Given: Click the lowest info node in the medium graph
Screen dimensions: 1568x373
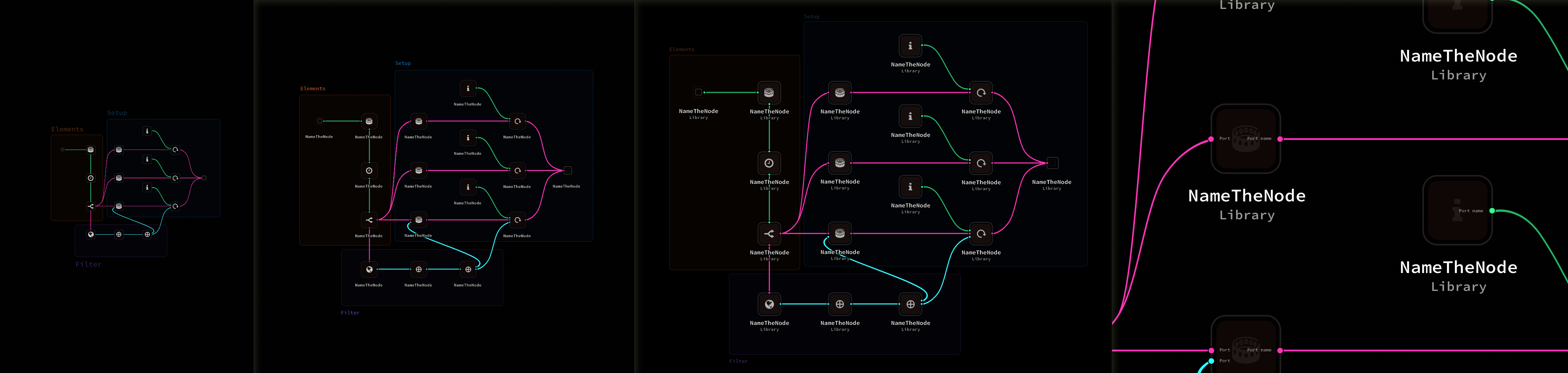Looking at the screenshot, I should point(467,187).
